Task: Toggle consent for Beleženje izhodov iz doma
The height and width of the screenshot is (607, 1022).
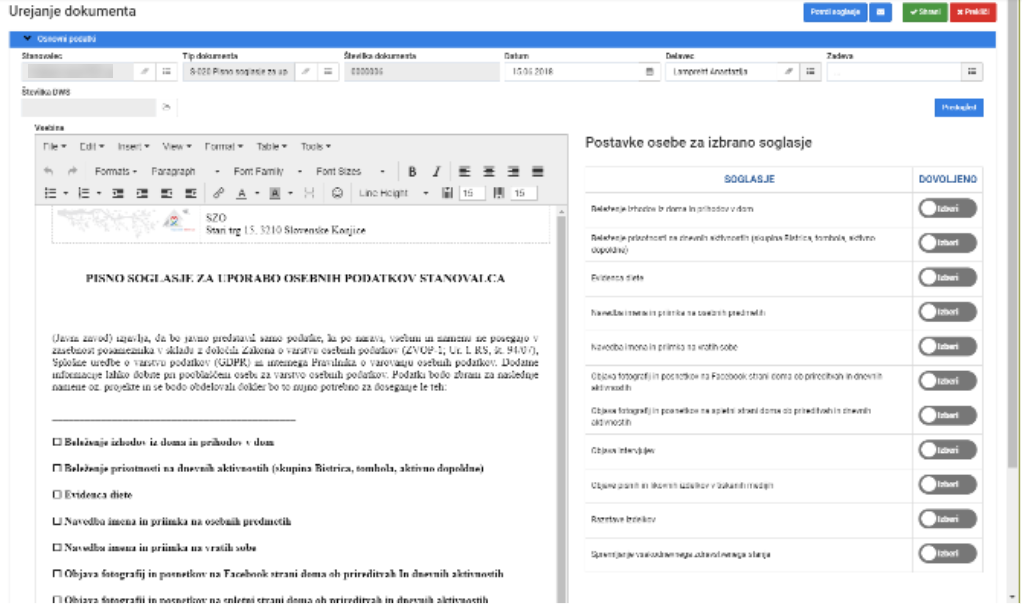Action: pos(947,209)
